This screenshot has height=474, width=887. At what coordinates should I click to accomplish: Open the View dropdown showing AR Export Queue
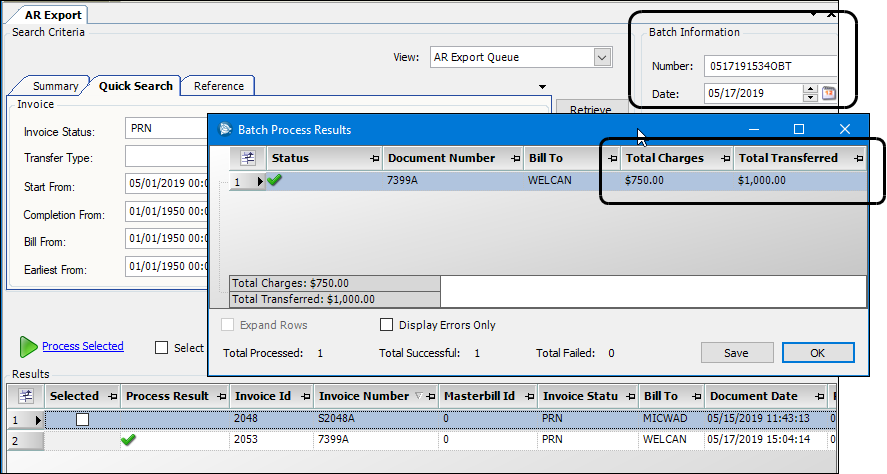click(x=601, y=58)
